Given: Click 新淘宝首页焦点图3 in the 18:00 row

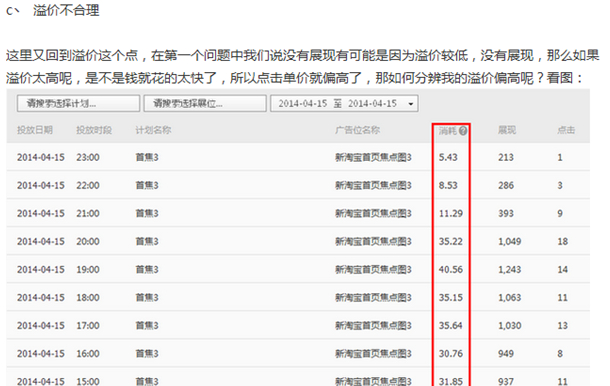Looking at the screenshot, I should (x=373, y=297).
